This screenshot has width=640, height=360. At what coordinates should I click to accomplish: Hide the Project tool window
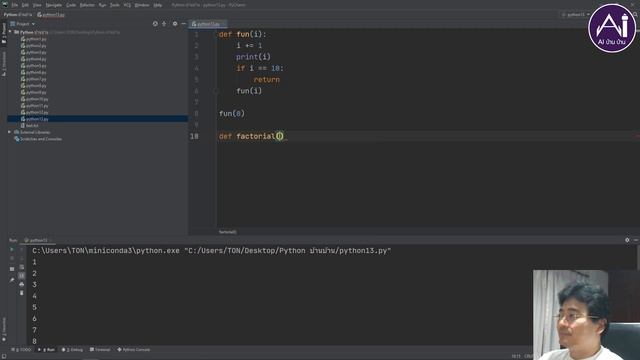pyautogui.click(x=183, y=24)
